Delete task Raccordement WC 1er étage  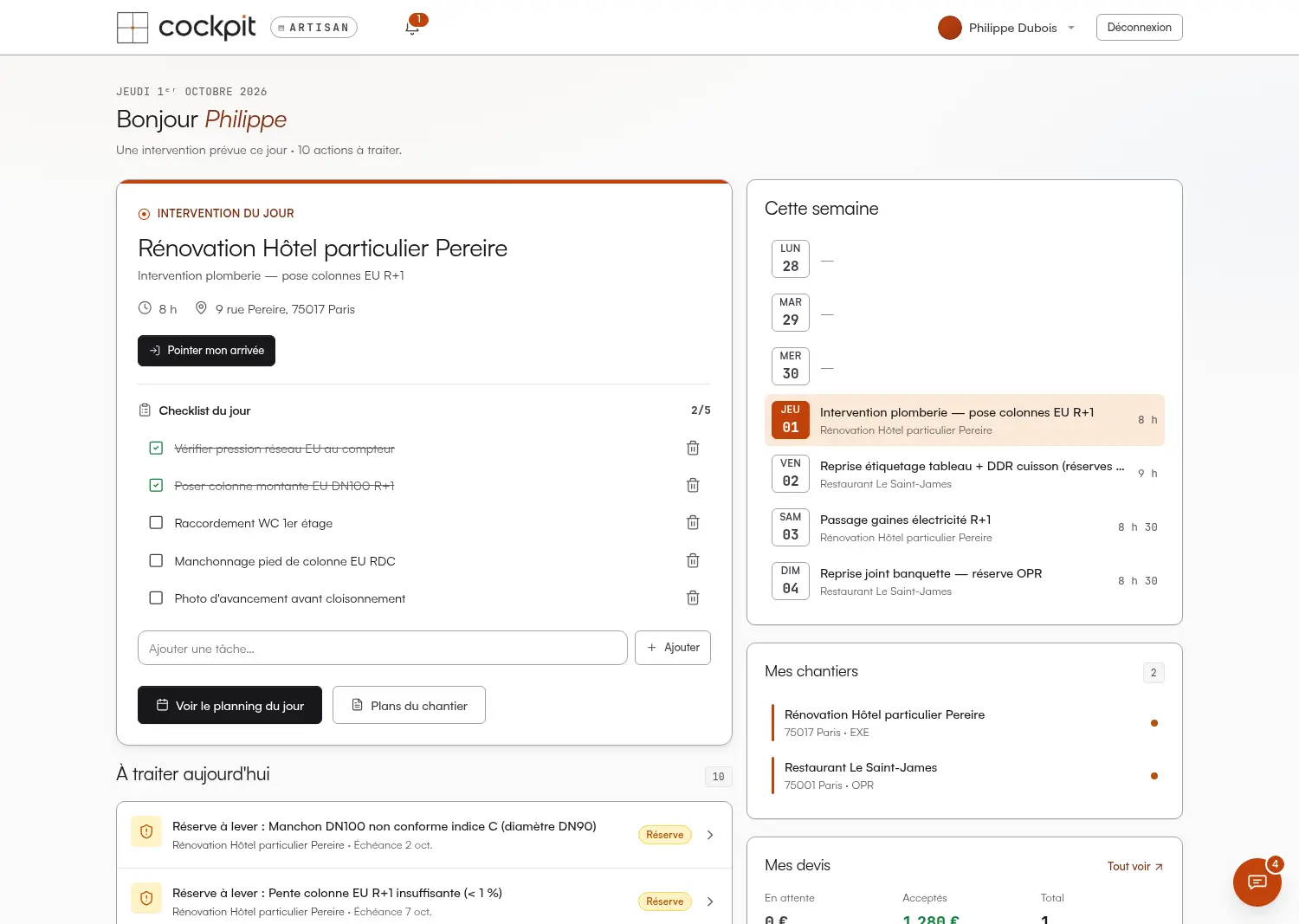coord(693,523)
